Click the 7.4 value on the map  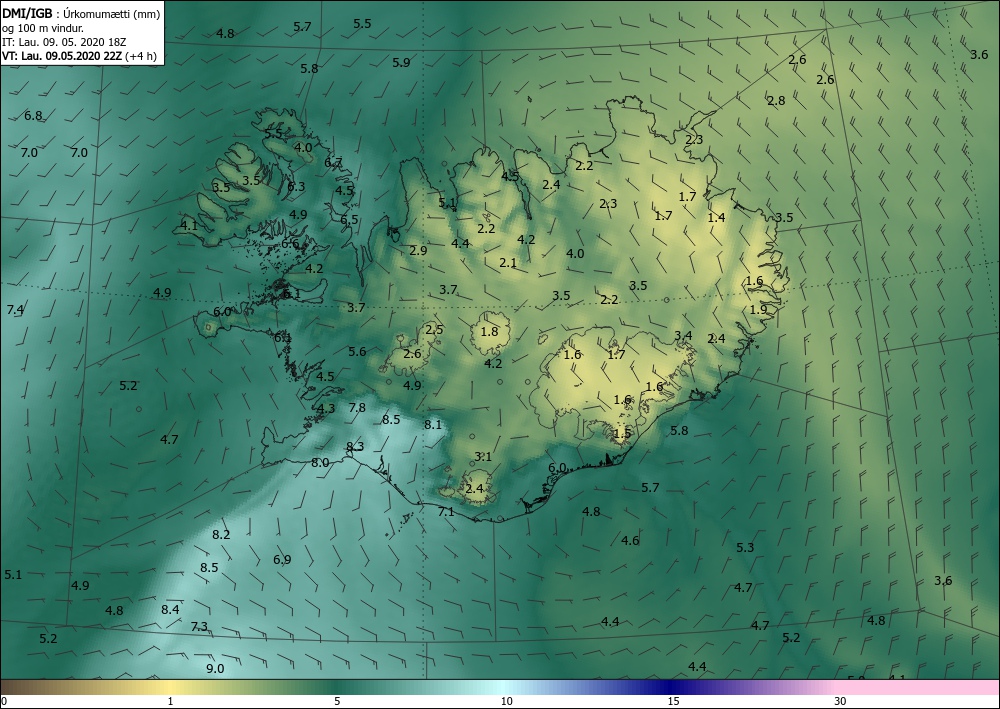pos(15,310)
